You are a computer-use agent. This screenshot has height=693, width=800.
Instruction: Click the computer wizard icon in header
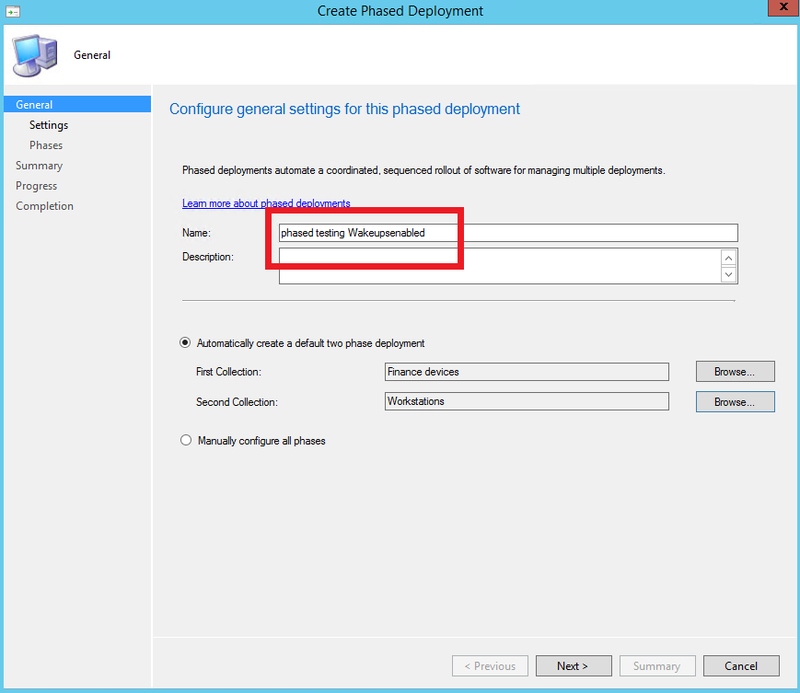34,54
